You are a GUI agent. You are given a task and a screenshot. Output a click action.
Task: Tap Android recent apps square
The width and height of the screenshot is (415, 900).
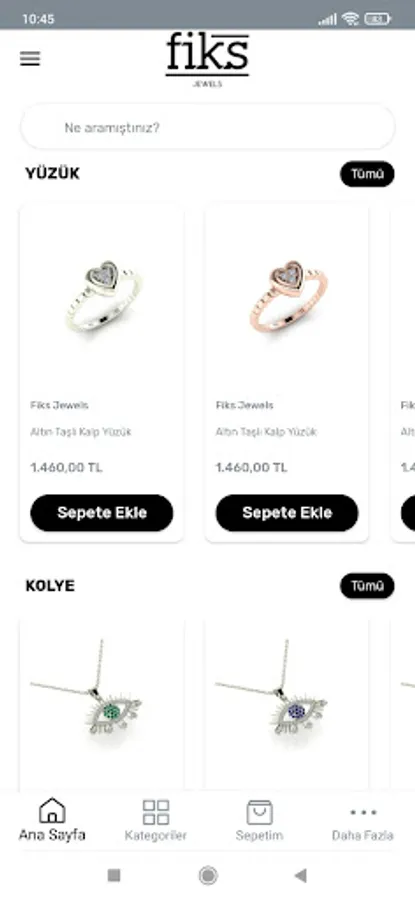coord(114,875)
